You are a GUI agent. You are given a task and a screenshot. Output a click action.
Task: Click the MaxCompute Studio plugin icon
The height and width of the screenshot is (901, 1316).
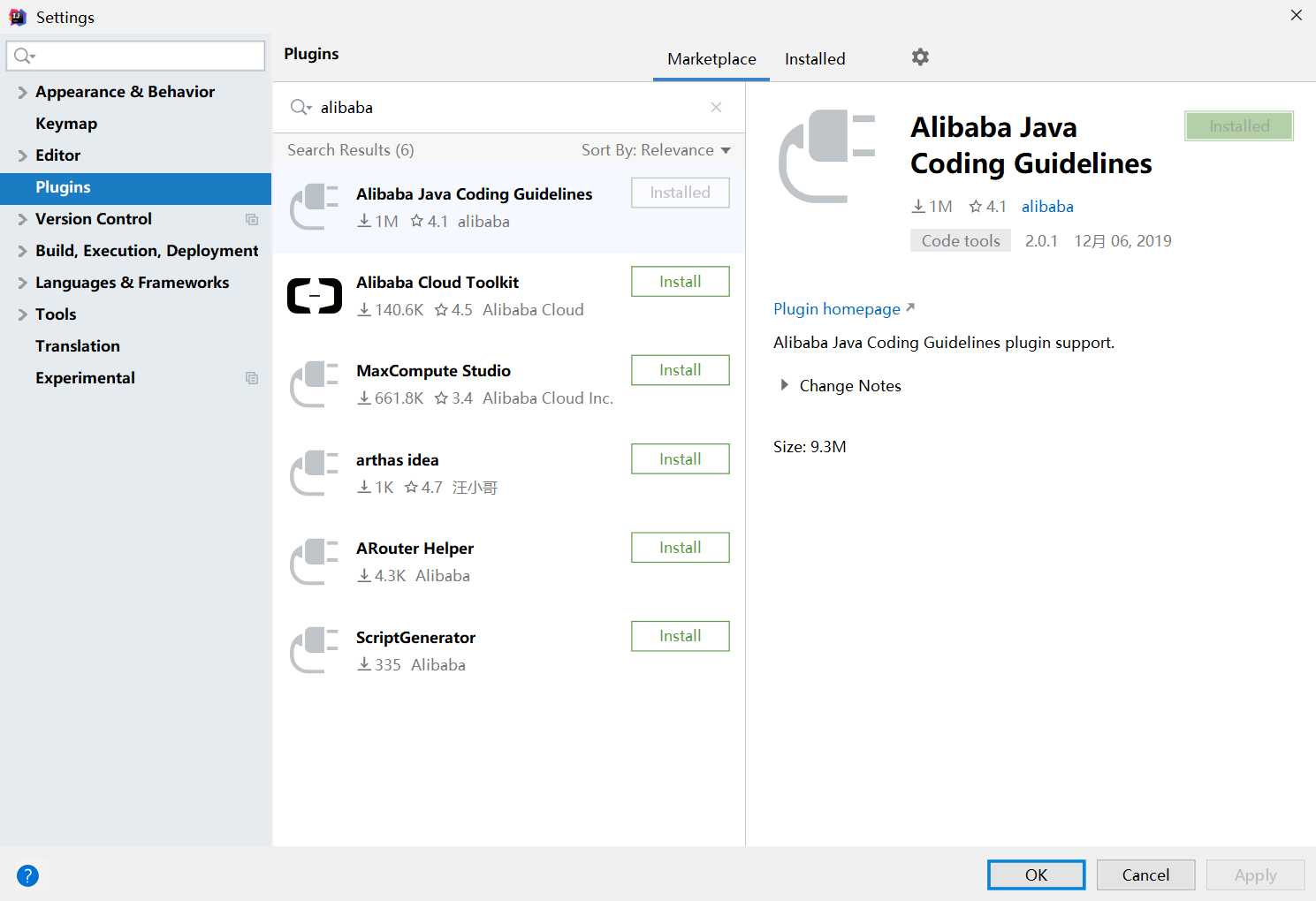[x=315, y=384]
